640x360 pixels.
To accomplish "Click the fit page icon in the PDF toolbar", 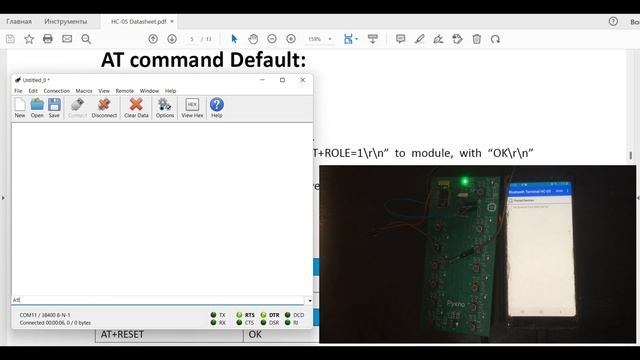I will [348, 39].
